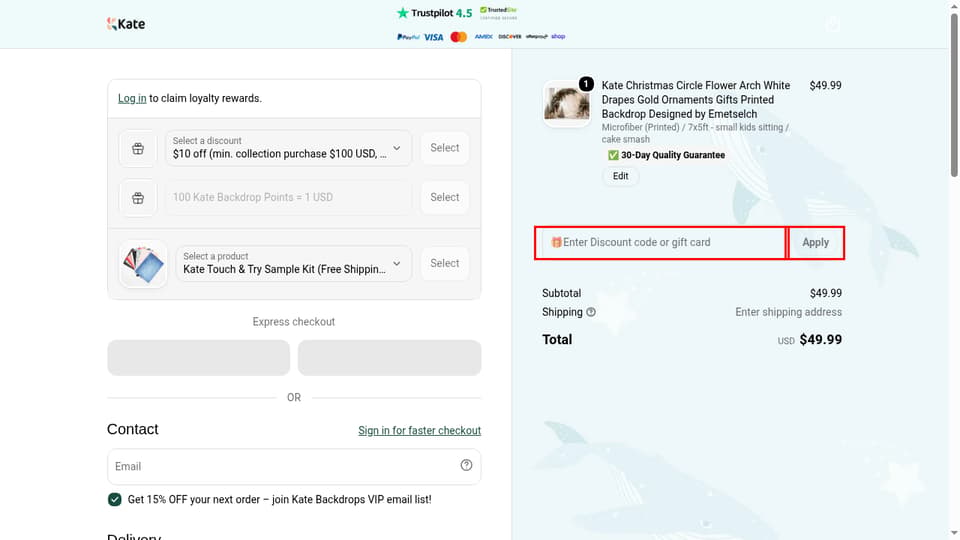Open the Kate logo homepage
This screenshot has height=540, width=960.
[x=126, y=24]
